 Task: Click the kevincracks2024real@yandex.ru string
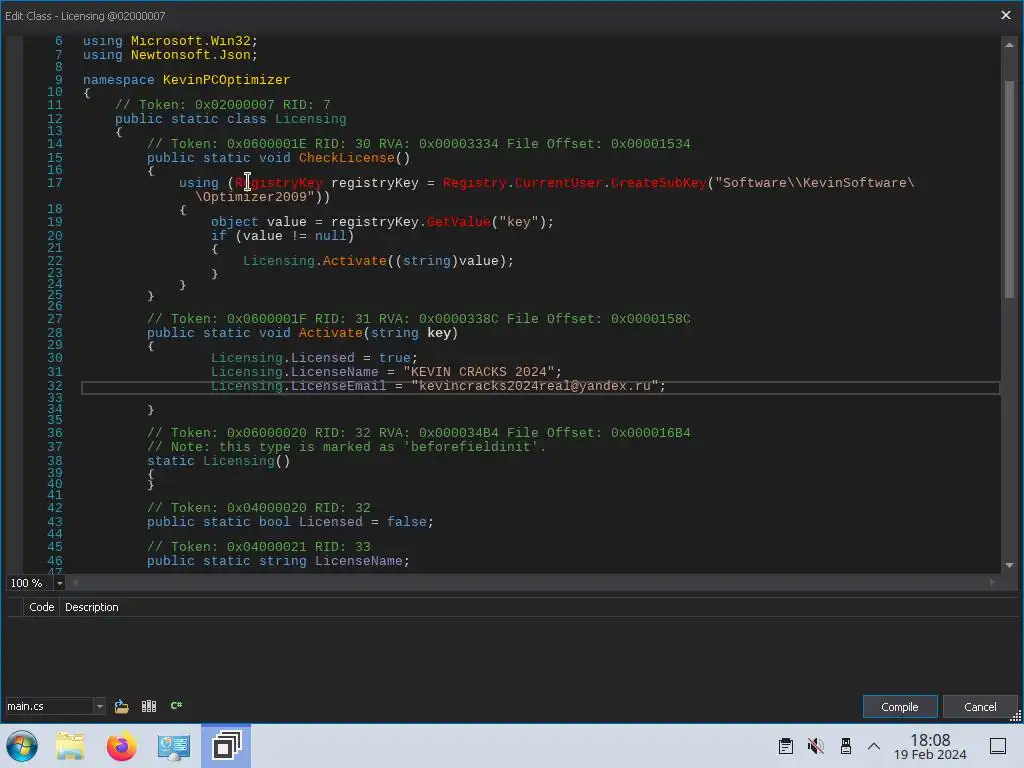pyautogui.click(x=534, y=386)
